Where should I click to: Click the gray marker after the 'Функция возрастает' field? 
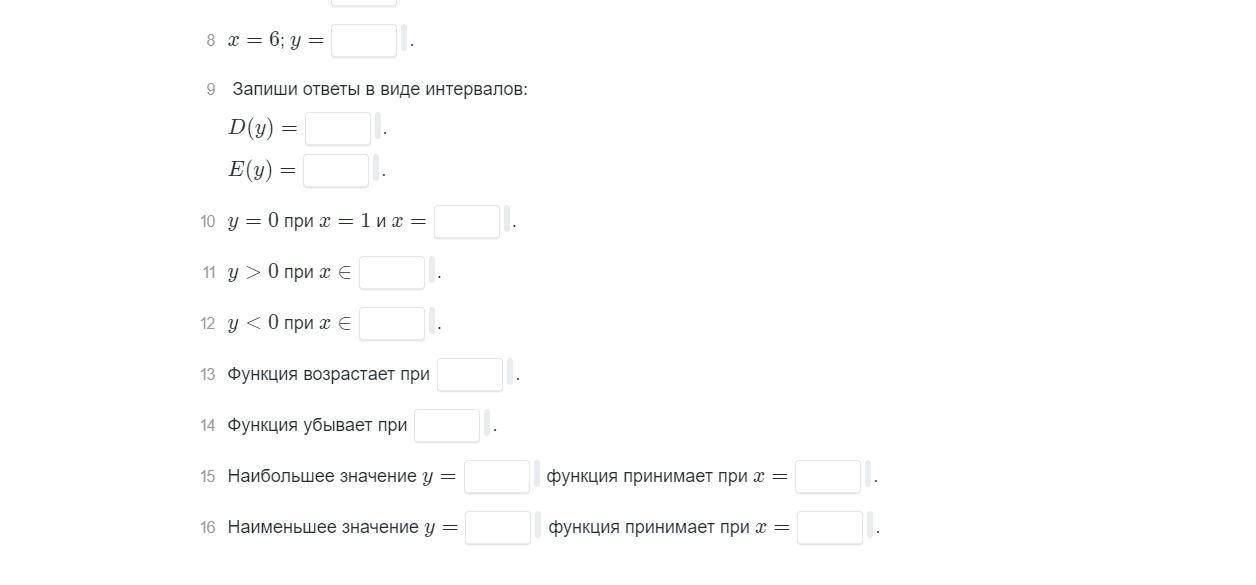(510, 372)
